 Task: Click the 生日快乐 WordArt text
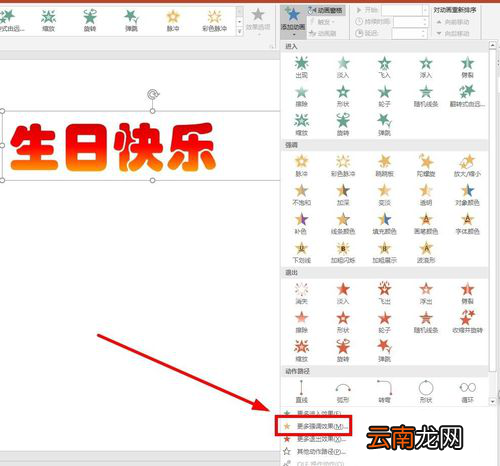[x=113, y=147]
